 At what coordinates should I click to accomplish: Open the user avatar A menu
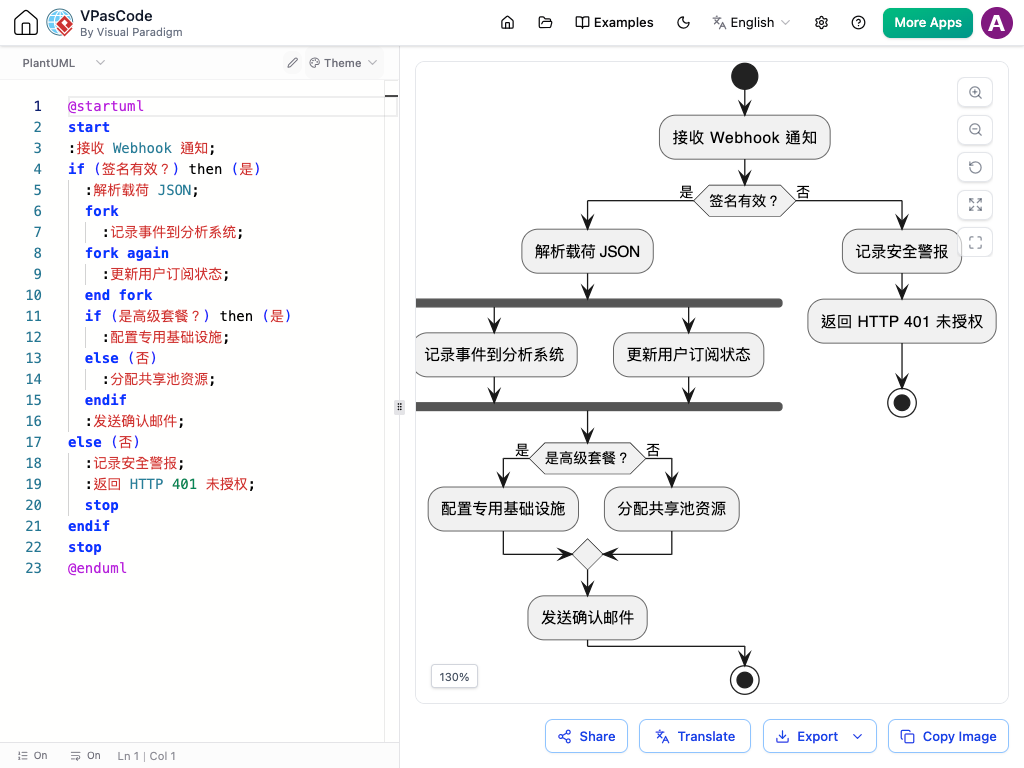[x=997, y=23]
